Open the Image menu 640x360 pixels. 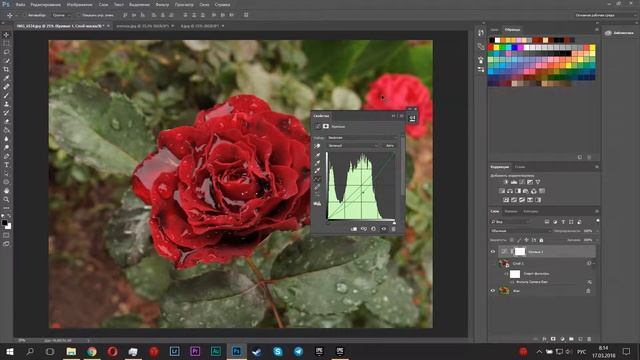(79, 4)
